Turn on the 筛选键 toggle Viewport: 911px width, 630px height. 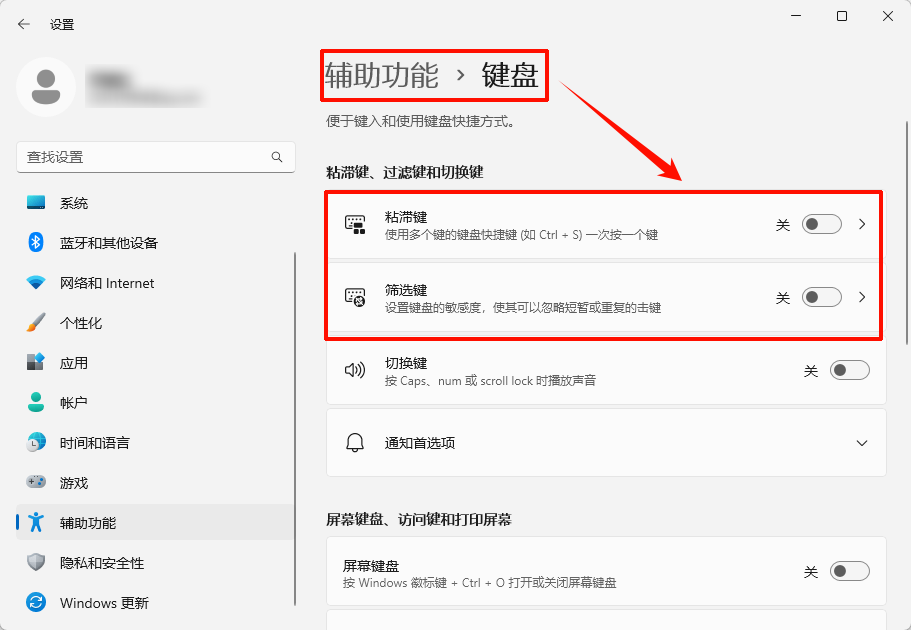pyautogui.click(x=822, y=297)
